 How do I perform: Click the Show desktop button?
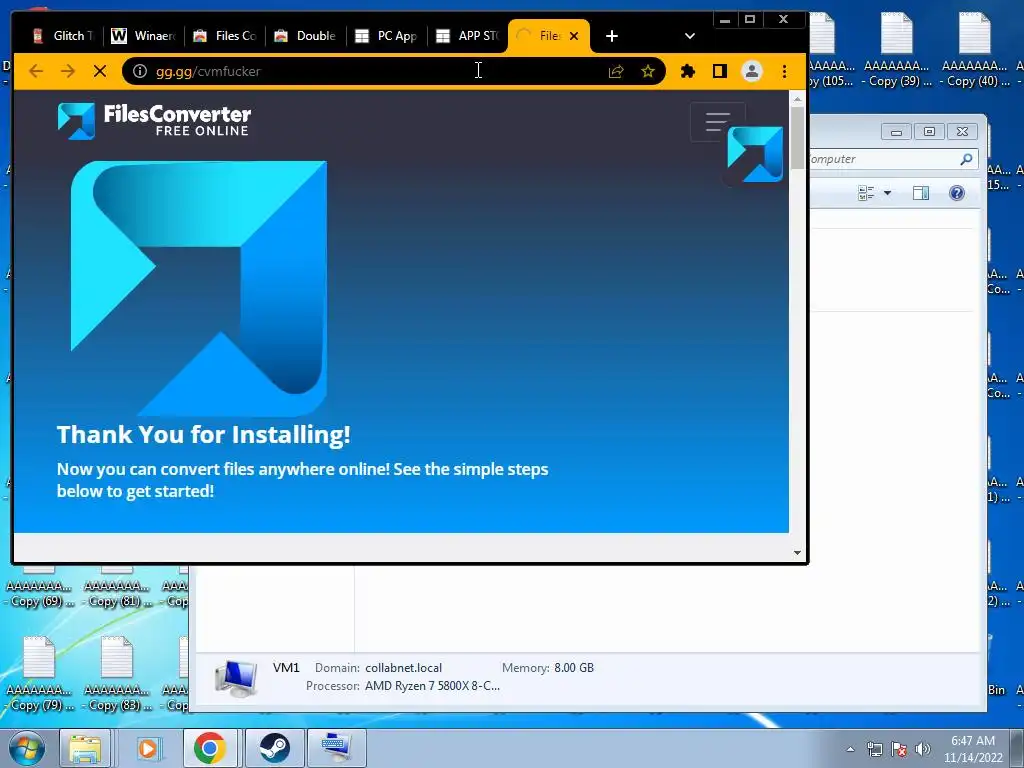click(1017, 749)
